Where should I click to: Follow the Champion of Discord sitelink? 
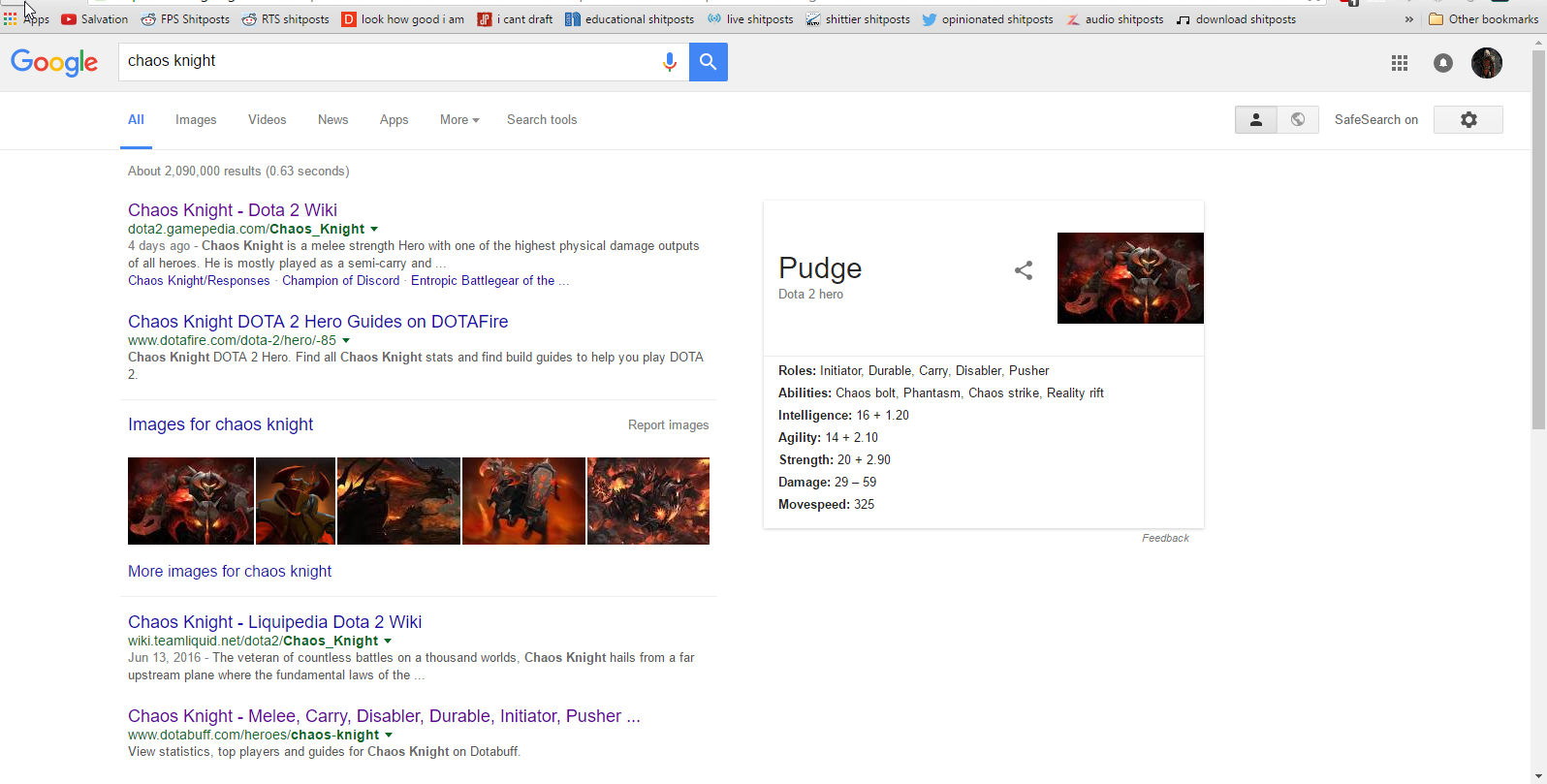pos(340,281)
